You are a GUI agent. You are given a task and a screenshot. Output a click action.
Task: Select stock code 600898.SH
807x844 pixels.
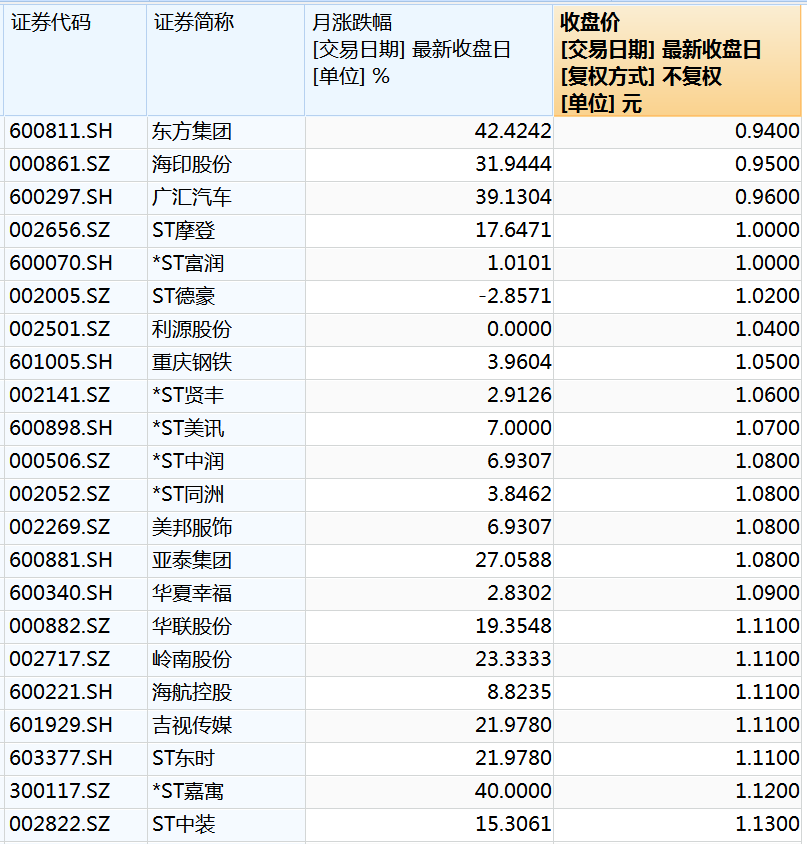coord(75,428)
